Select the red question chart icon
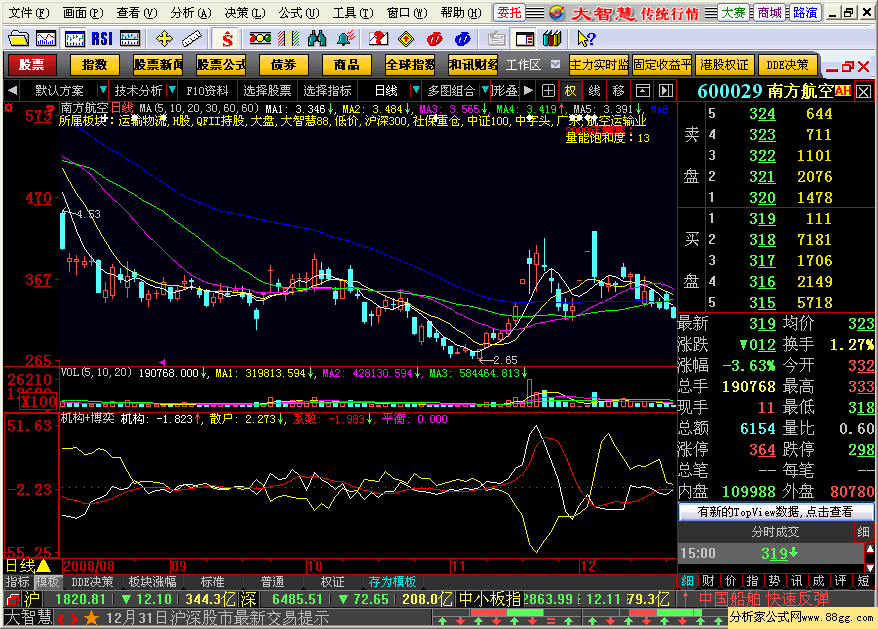This screenshot has height=629, width=878. (379, 39)
